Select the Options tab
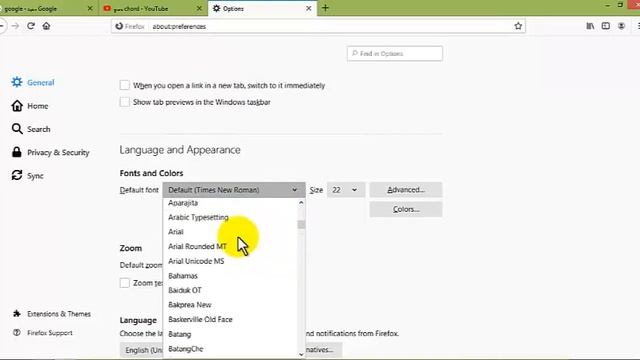Image resolution: width=640 pixels, height=360 pixels. pyautogui.click(x=262, y=8)
